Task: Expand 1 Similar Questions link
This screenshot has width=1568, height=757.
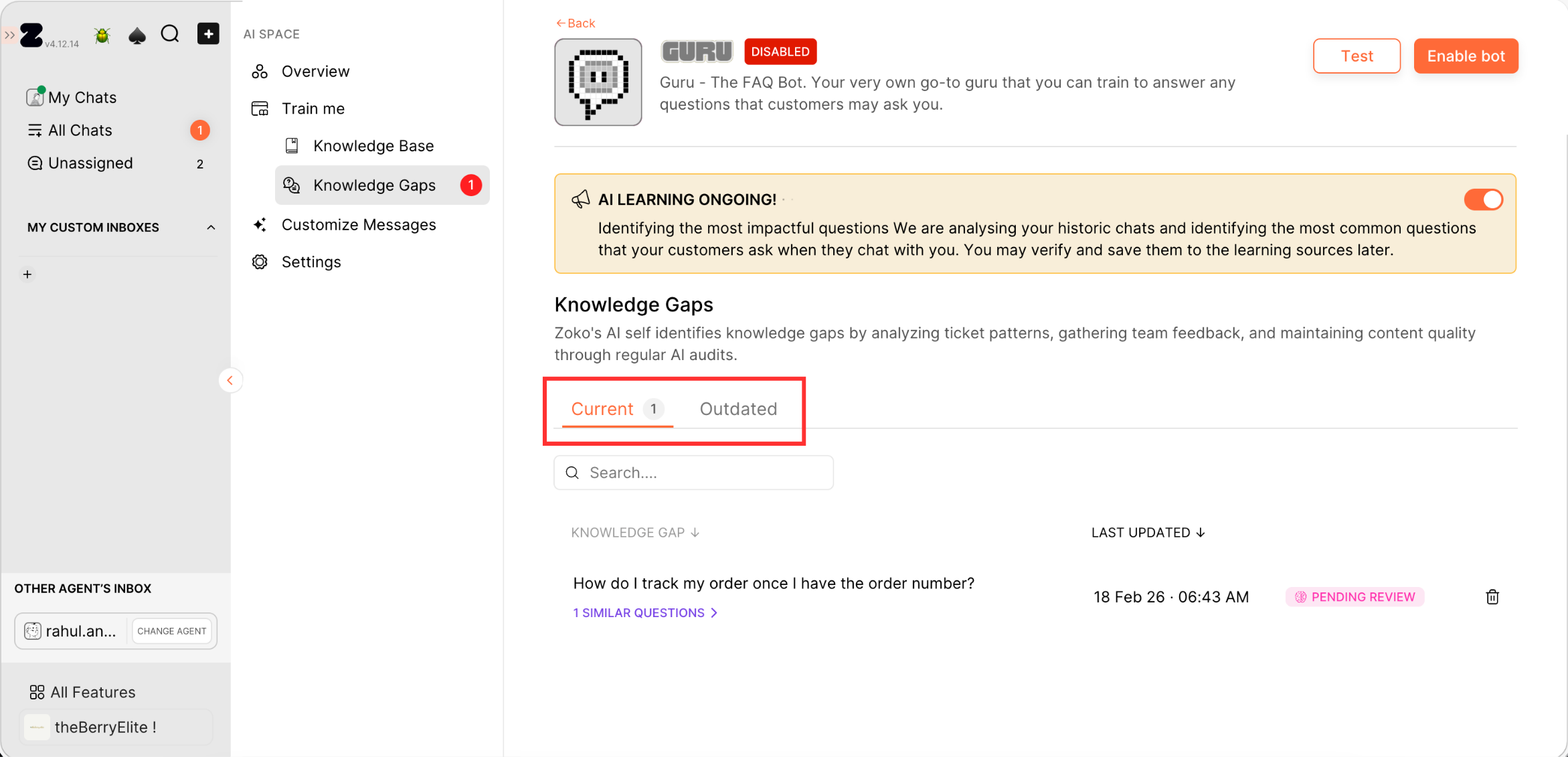Action: [644, 612]
